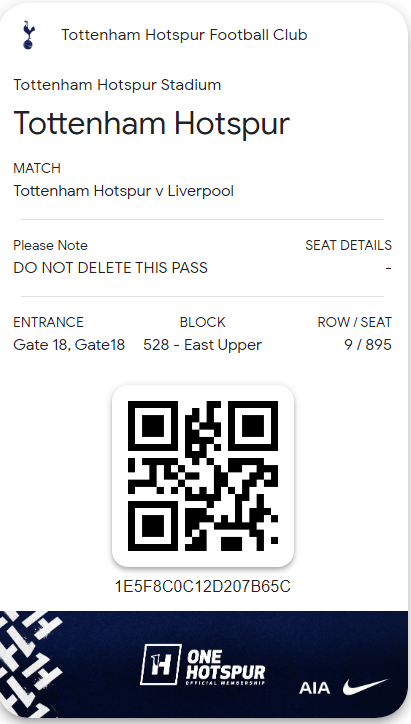This screenshot has width=411, height=724.
Task: Click the MATCH field label
Action: tap(37, 168)
